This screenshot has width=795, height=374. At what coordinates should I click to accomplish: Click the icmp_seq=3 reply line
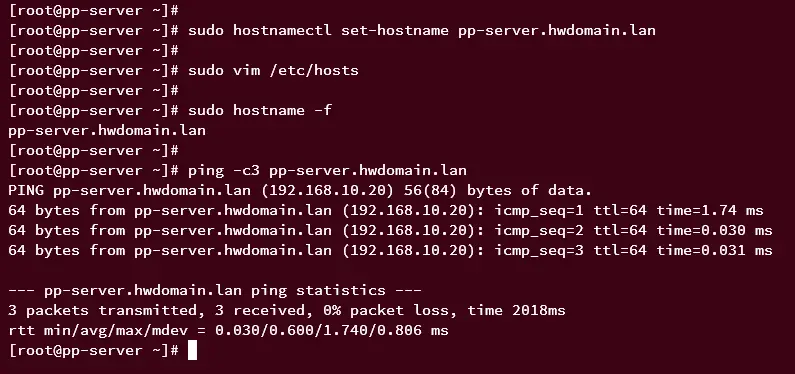pos(390,250)
